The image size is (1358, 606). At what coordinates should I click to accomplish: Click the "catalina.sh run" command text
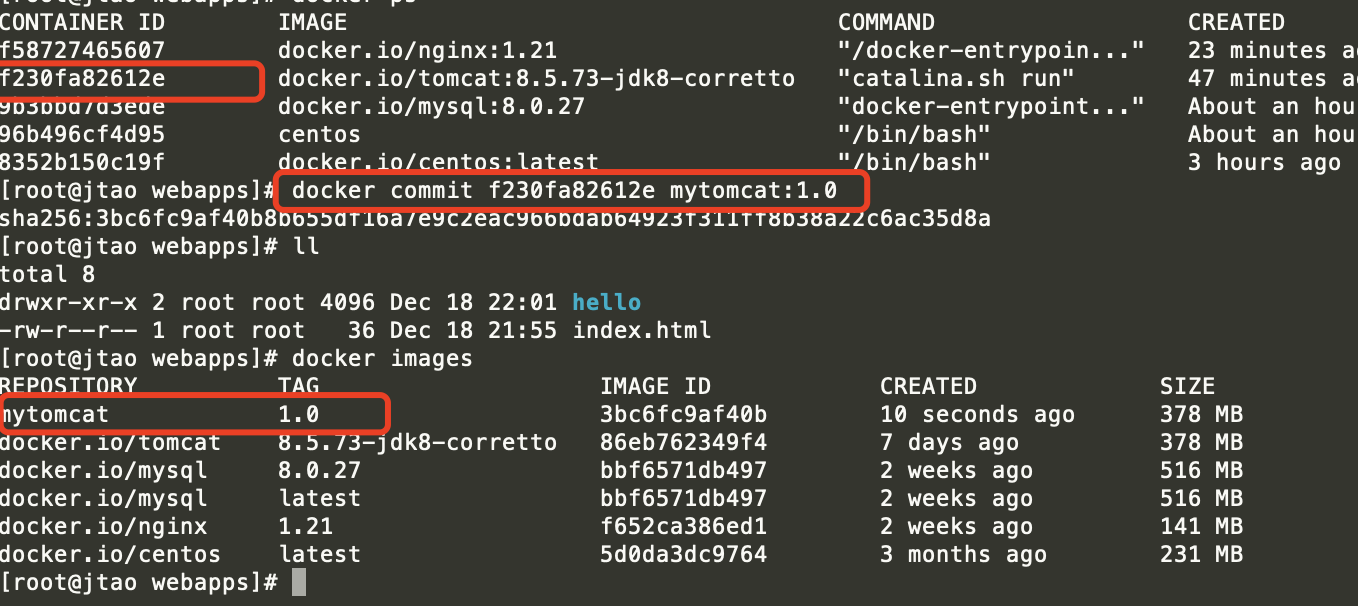point(956,79)
